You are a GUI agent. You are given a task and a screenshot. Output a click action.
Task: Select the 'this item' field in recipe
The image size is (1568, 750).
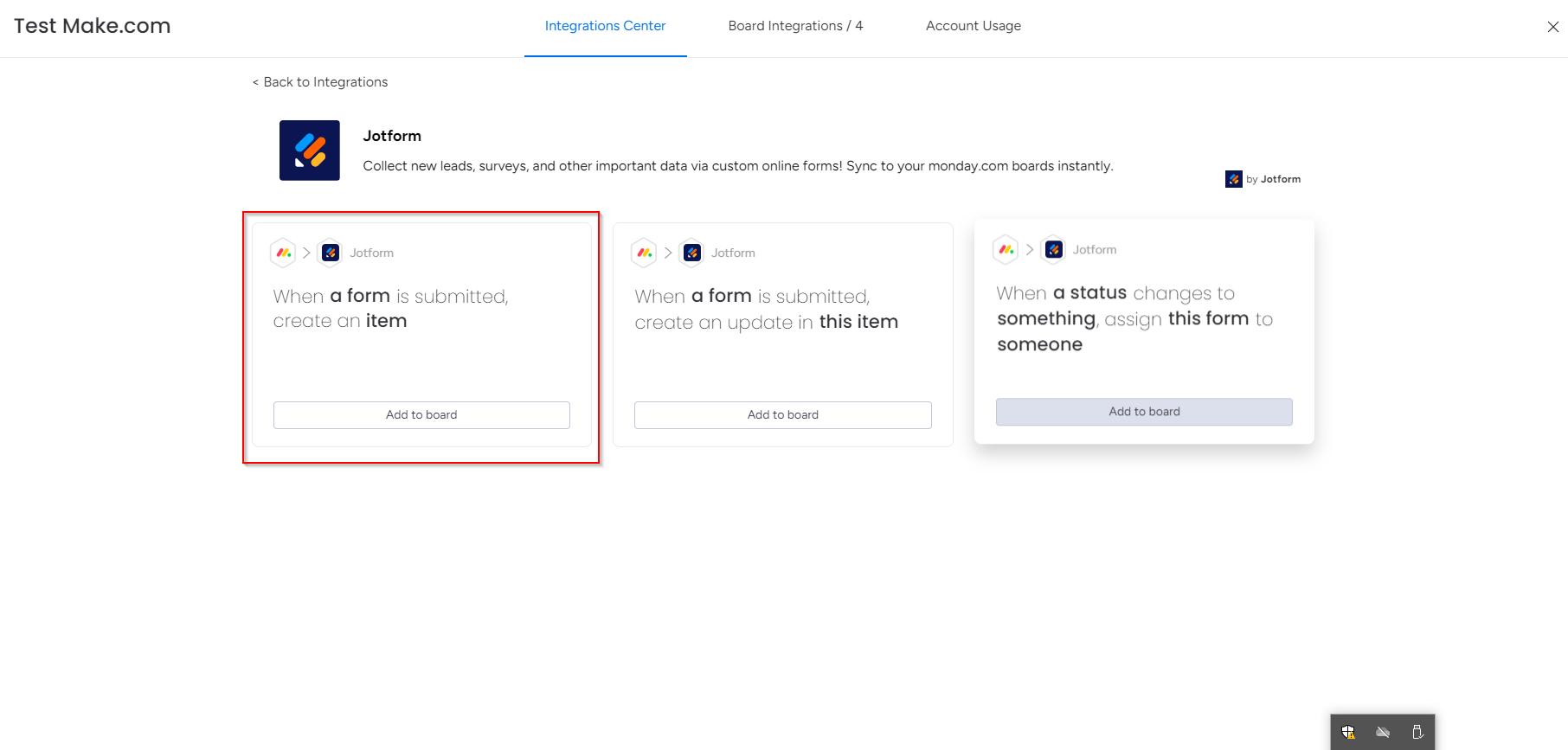[x=858, y=322]
